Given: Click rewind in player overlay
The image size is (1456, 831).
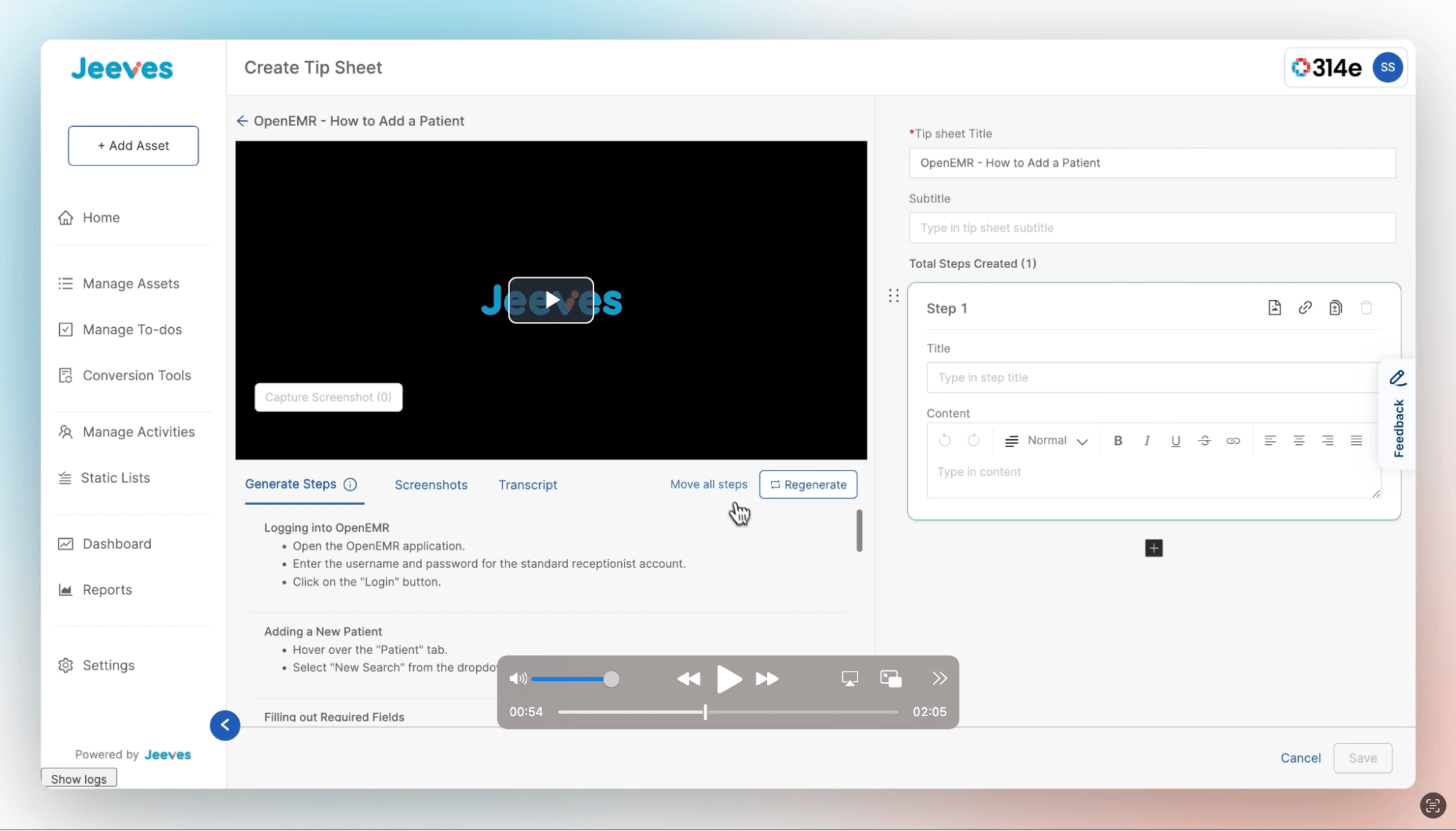Looking at the screenshot, I should pyautogui.click(x=688, y=679).
